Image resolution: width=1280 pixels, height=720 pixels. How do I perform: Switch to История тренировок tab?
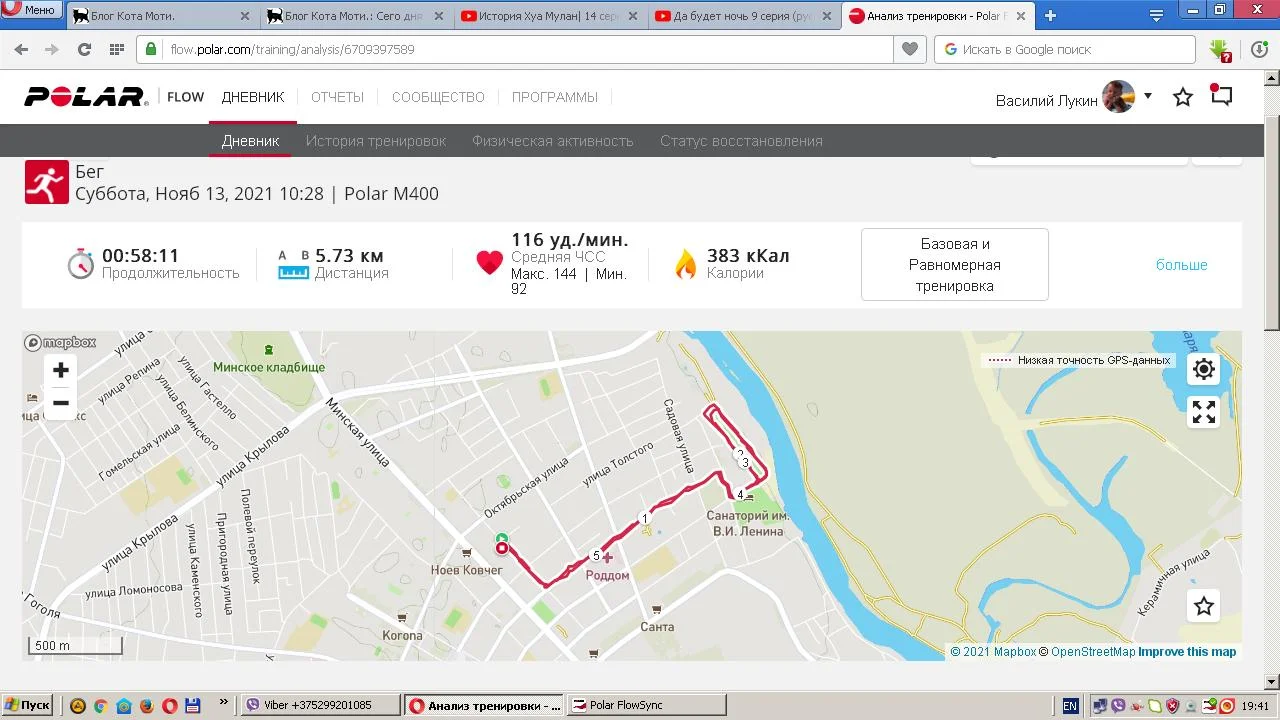pos(376,141)
